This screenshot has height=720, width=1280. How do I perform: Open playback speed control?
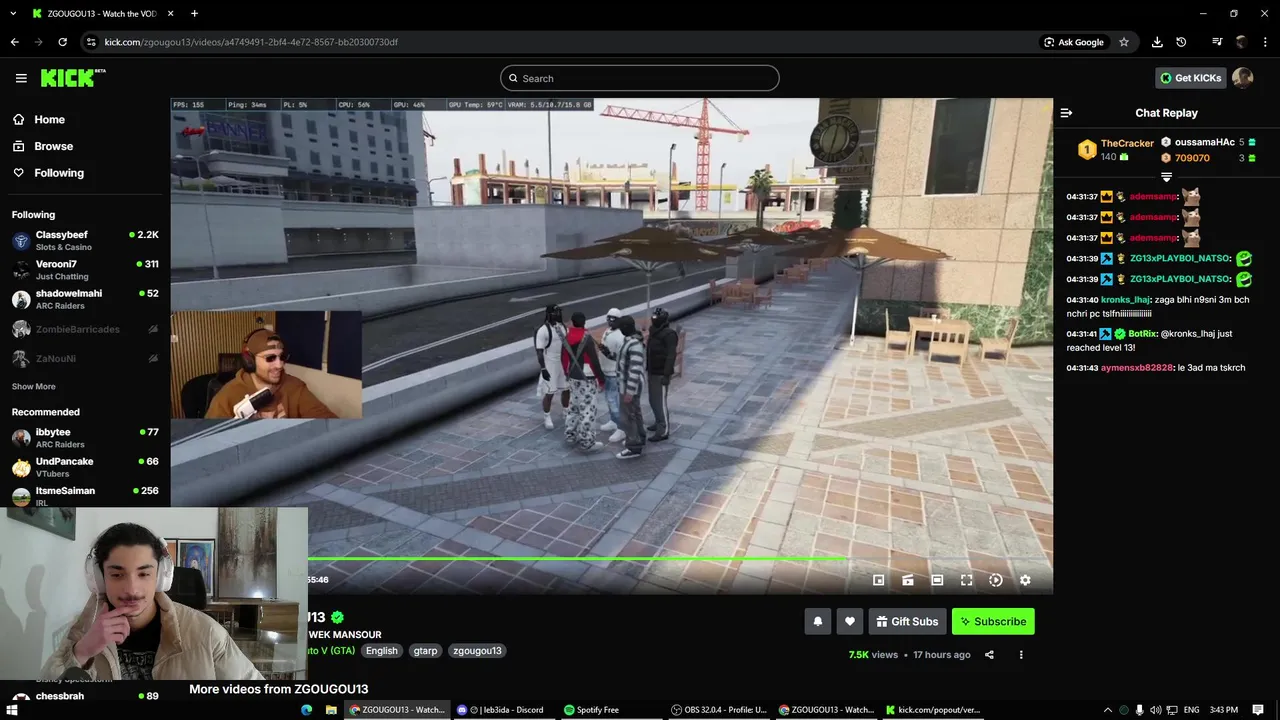[x=996, y=580]
